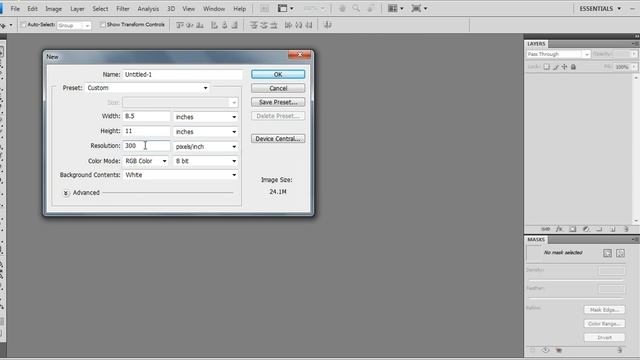Open the Edit menu
Viewport: 640px width, 360px height.
click(32, 9)
